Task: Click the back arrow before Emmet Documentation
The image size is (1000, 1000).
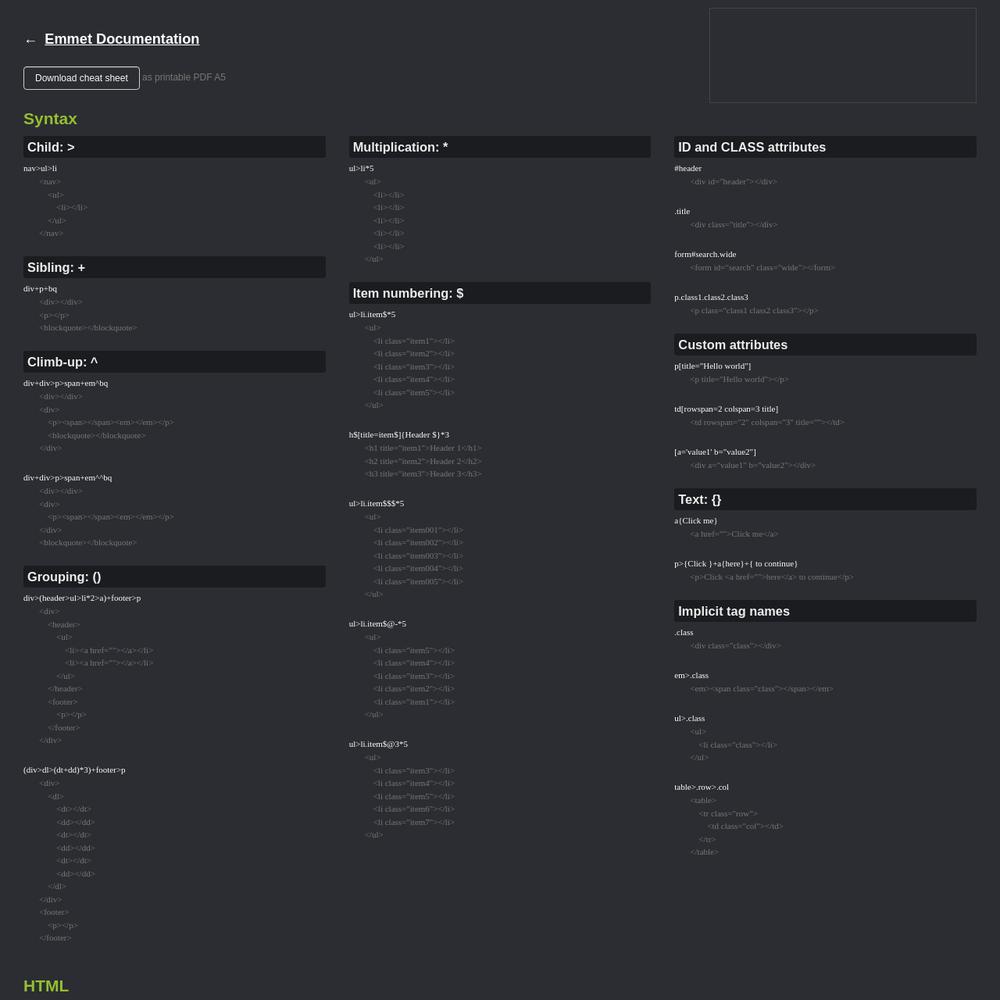Action: (30, 41)
